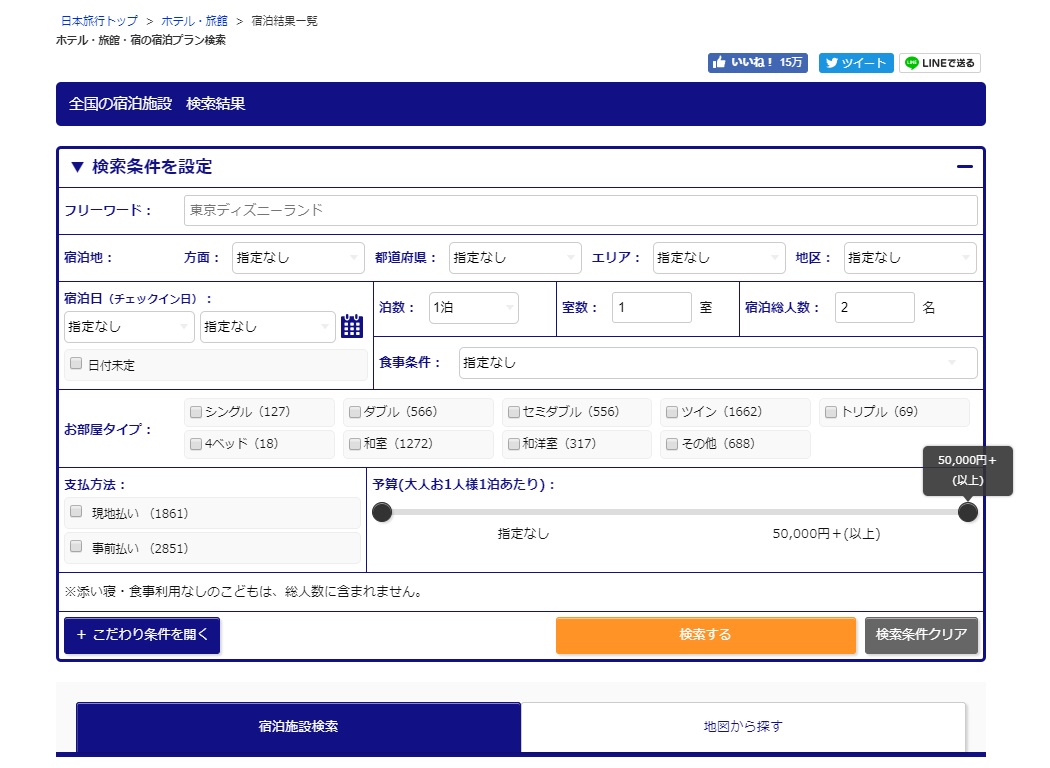Select the 宿泊施設検索 tab
This screenshot has height=768, width=1050.
(x=298, y=727)
